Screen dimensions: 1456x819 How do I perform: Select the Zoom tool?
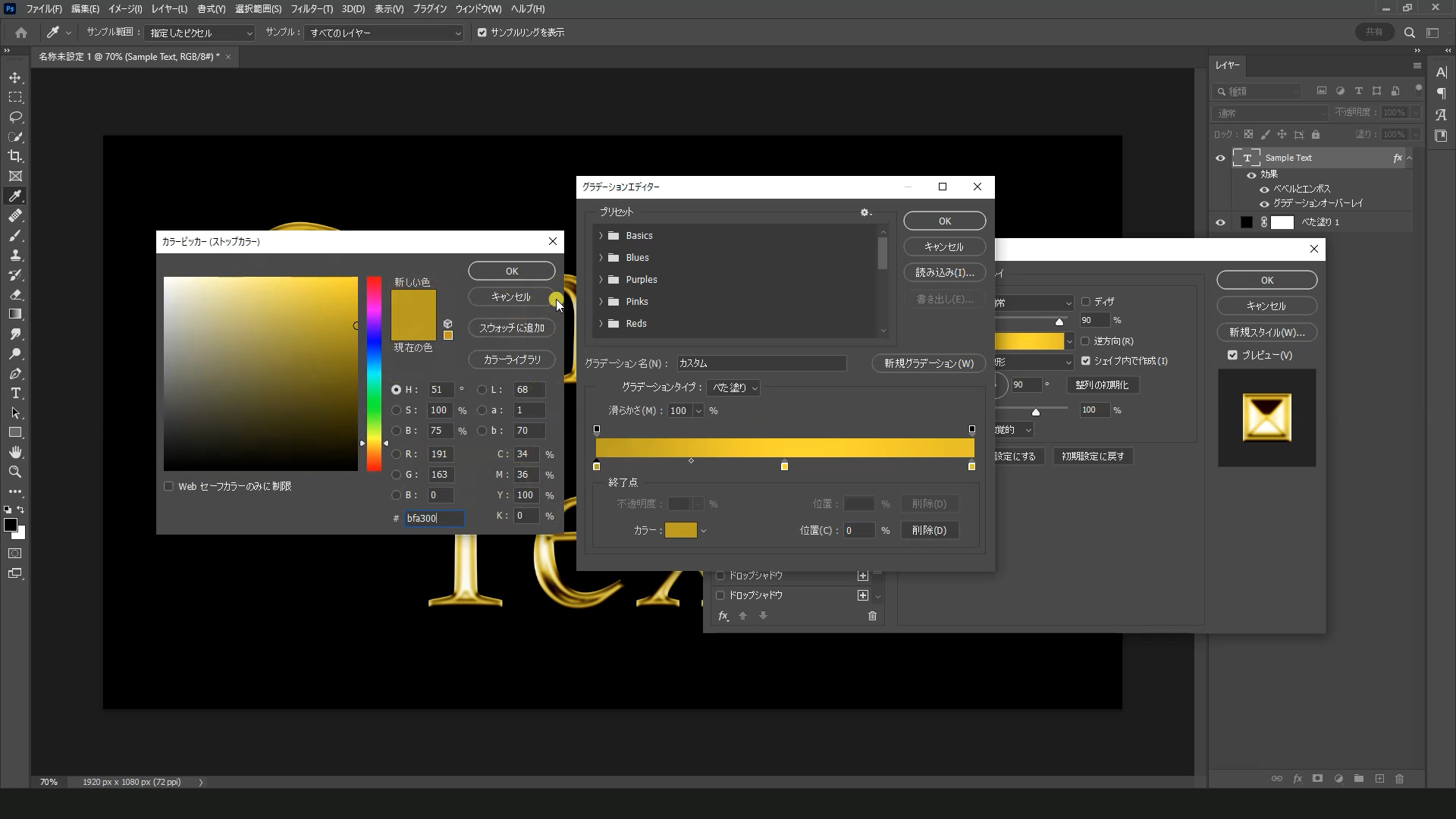(15, 472)
